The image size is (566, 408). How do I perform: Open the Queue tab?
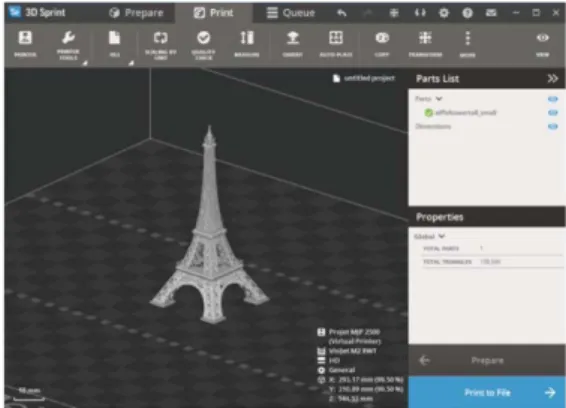tap(291, 13)
